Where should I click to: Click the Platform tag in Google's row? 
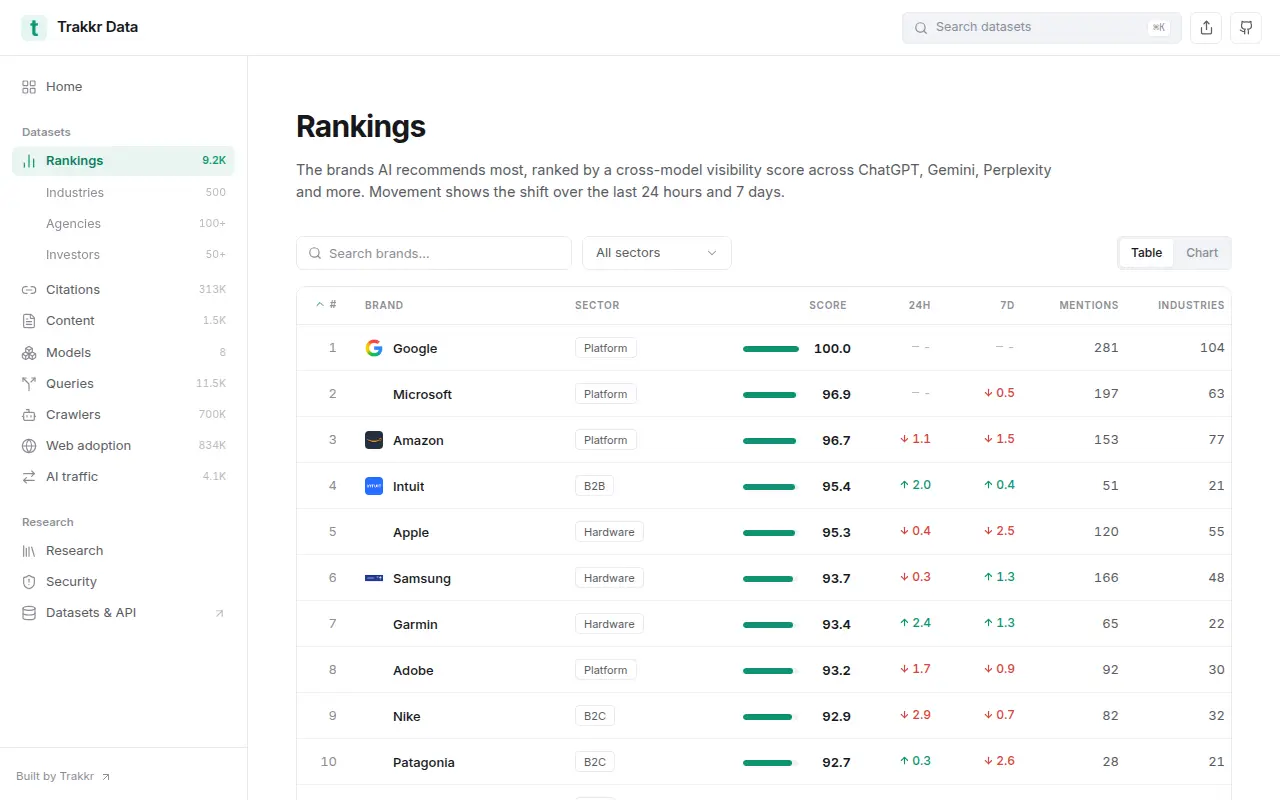tap(606, 348)
